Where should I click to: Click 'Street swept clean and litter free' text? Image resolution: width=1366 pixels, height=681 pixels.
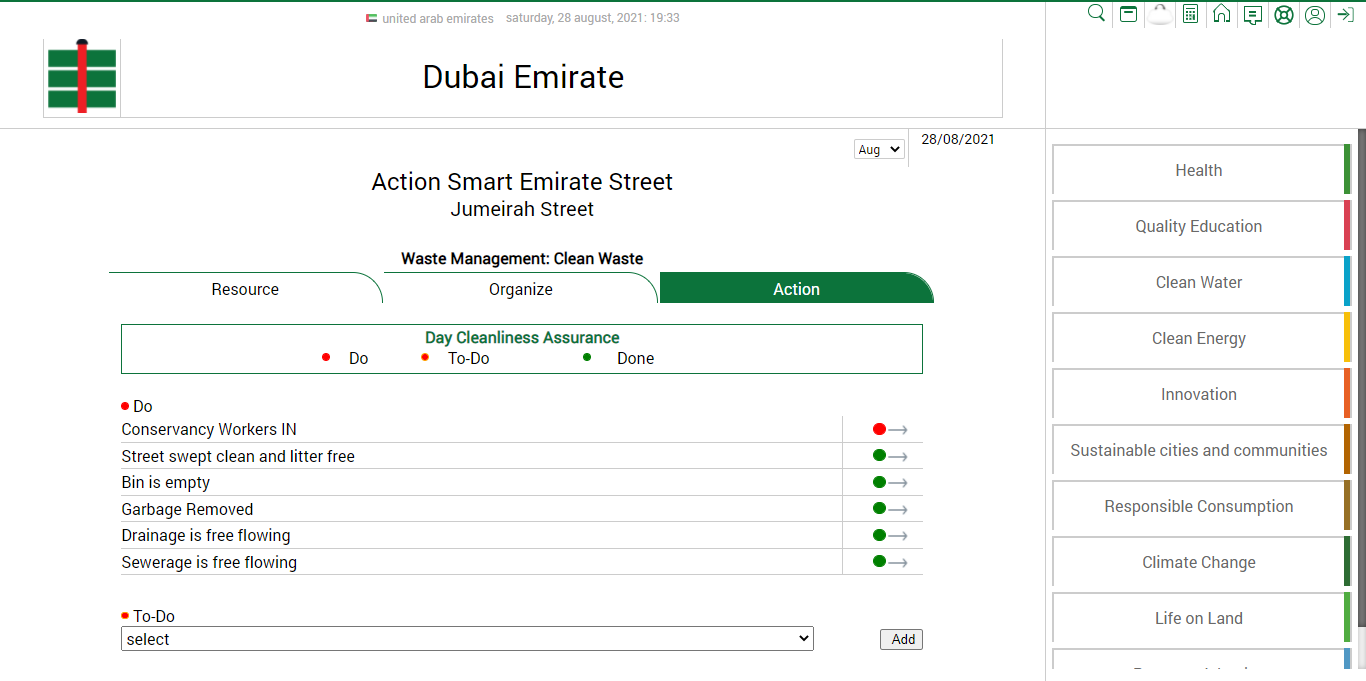(238, 456)
